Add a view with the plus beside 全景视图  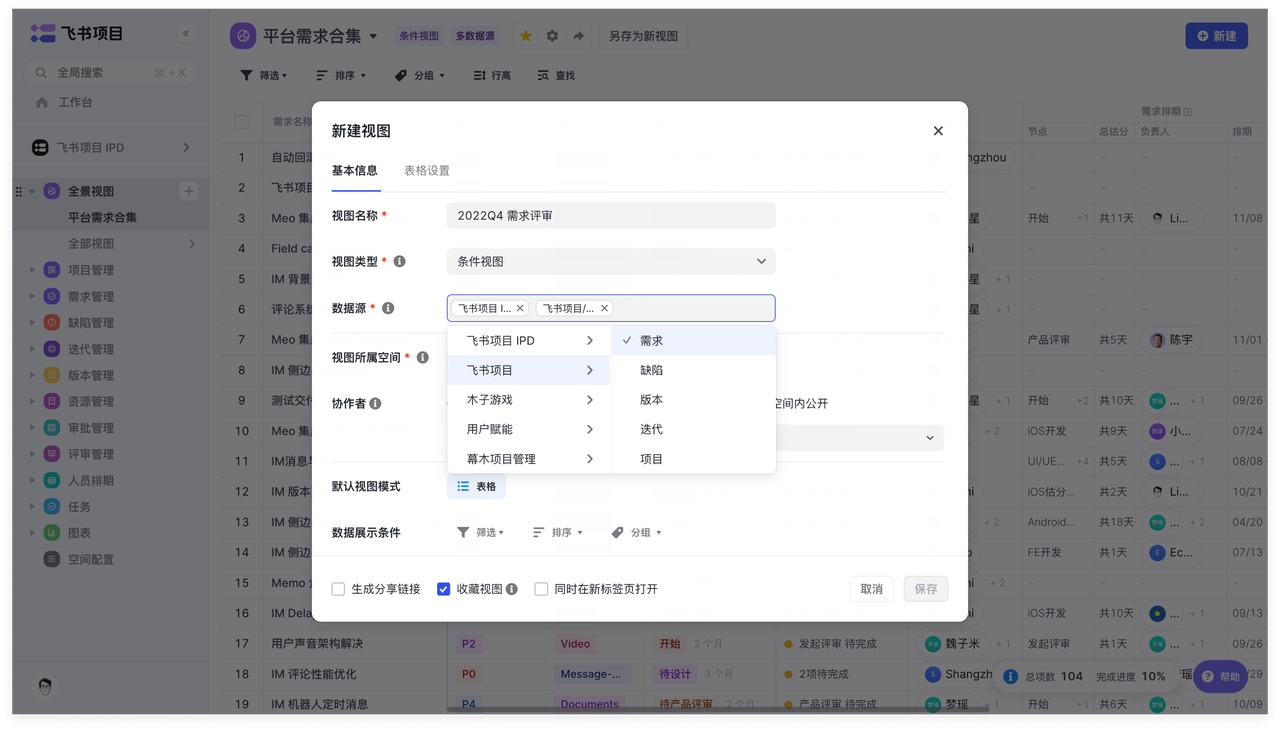189,191
